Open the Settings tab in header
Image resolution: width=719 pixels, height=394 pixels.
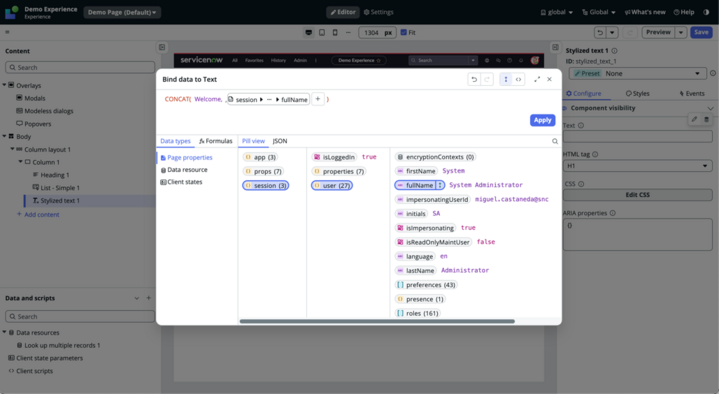click(x=379, y=12)
